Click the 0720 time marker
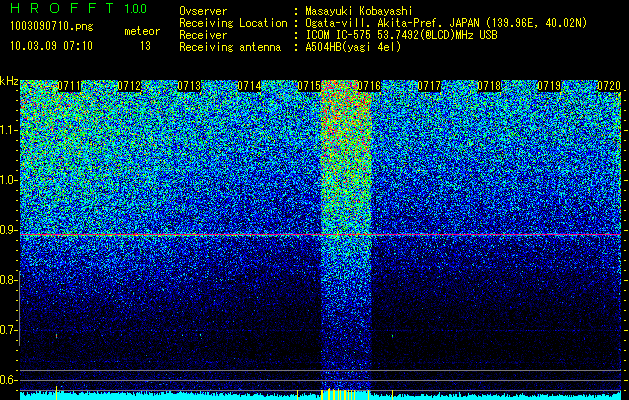This screenshot has width=629, height=400. click(609, 86)
